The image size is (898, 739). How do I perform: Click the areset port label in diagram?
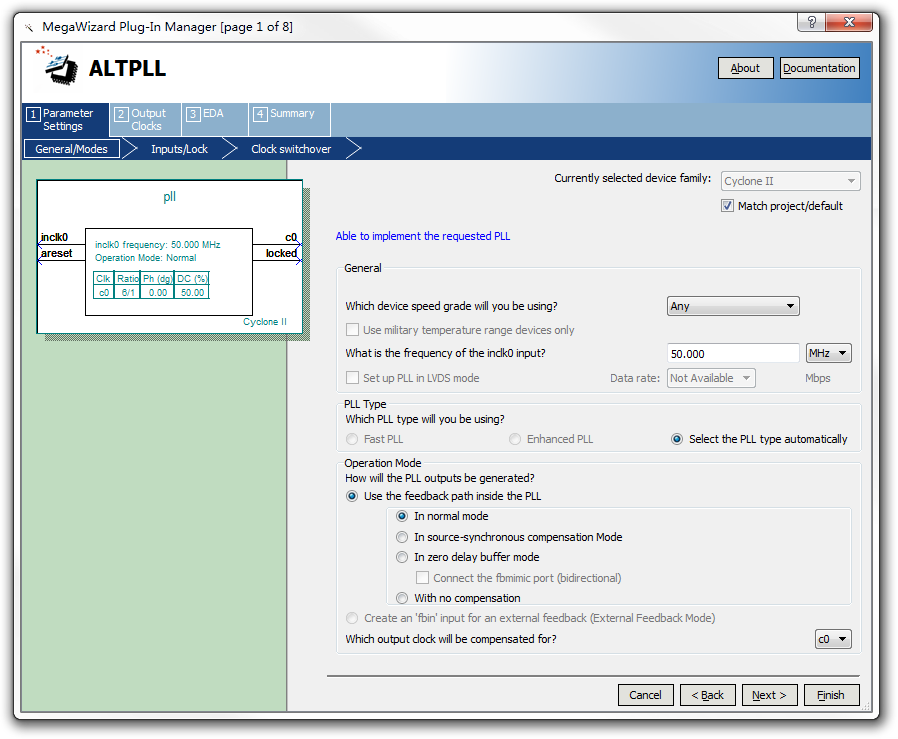pyautogui.click(x=56, y=253)
